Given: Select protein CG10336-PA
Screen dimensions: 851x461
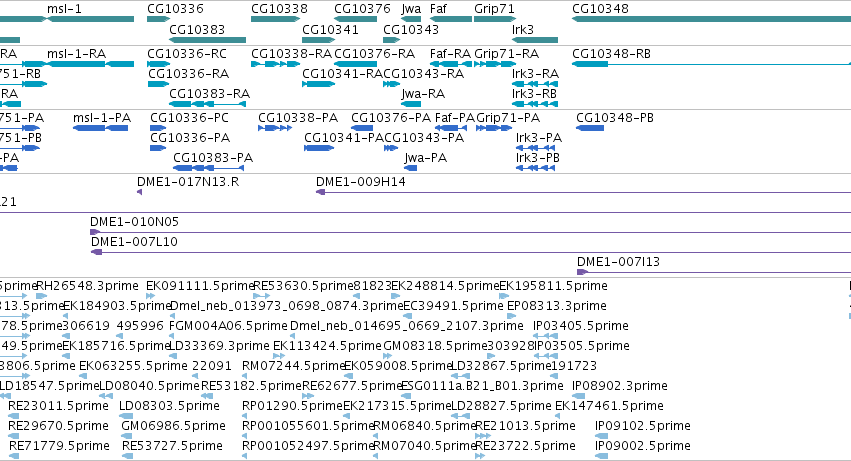Looking at the screenshot, I should coord(158,148).
